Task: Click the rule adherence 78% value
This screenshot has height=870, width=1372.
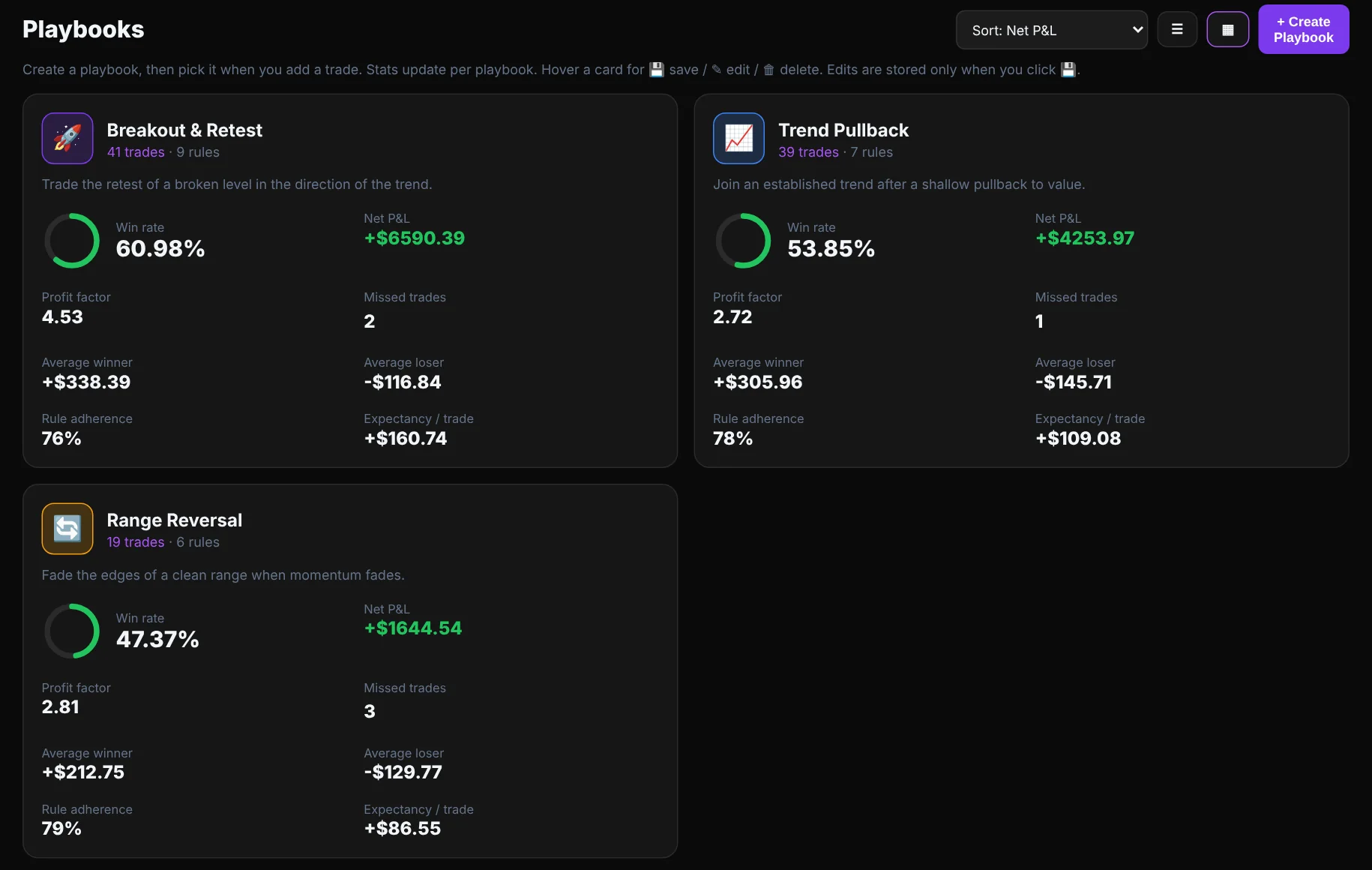Action: (733, 439)
